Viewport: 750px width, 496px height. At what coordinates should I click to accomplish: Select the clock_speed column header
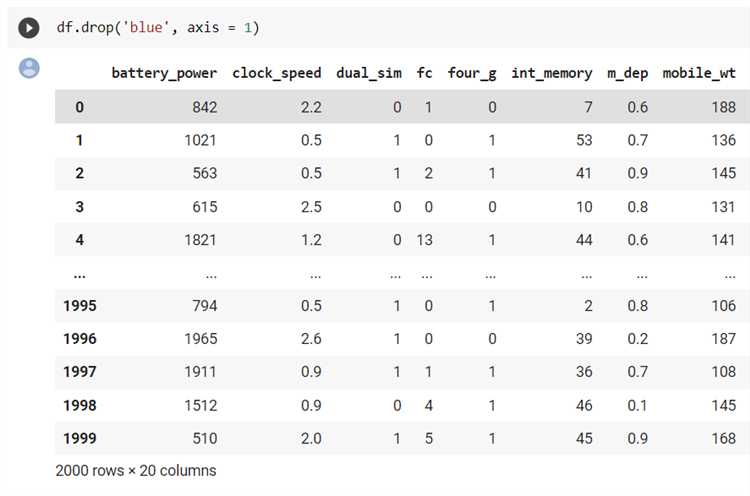pyautogui.click(x=276, y=73)
